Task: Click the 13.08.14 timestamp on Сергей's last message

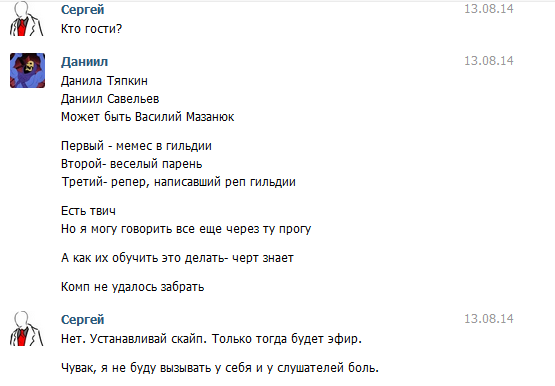Action: click(488, 319)
